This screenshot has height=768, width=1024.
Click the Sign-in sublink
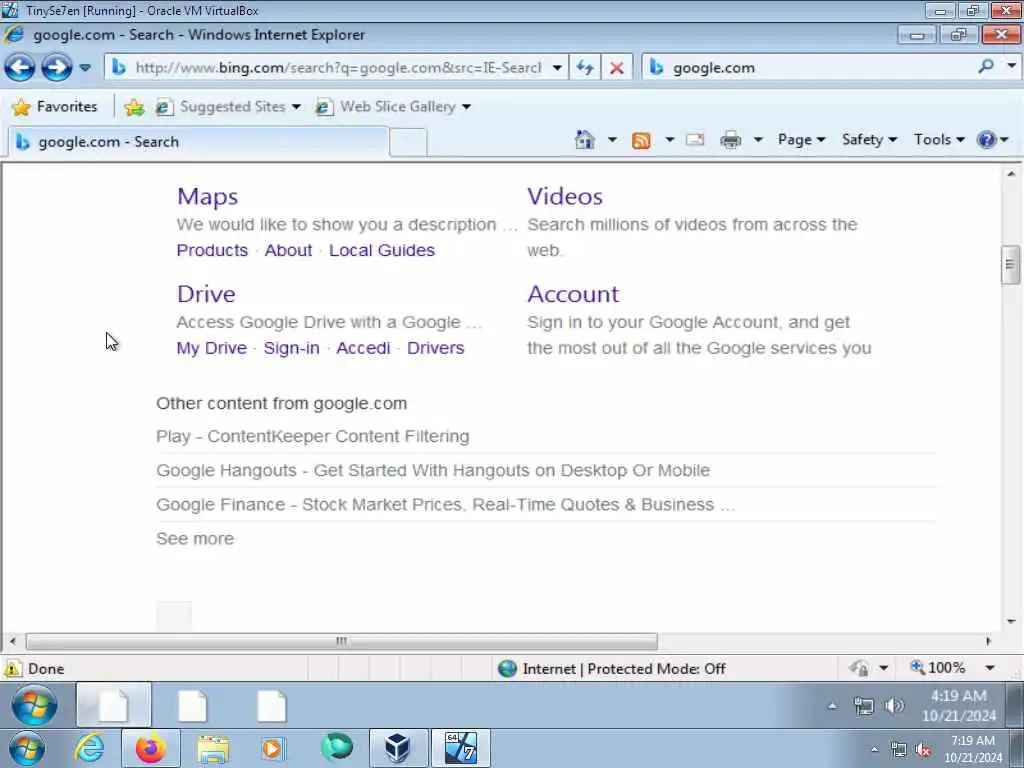(291, 348)
